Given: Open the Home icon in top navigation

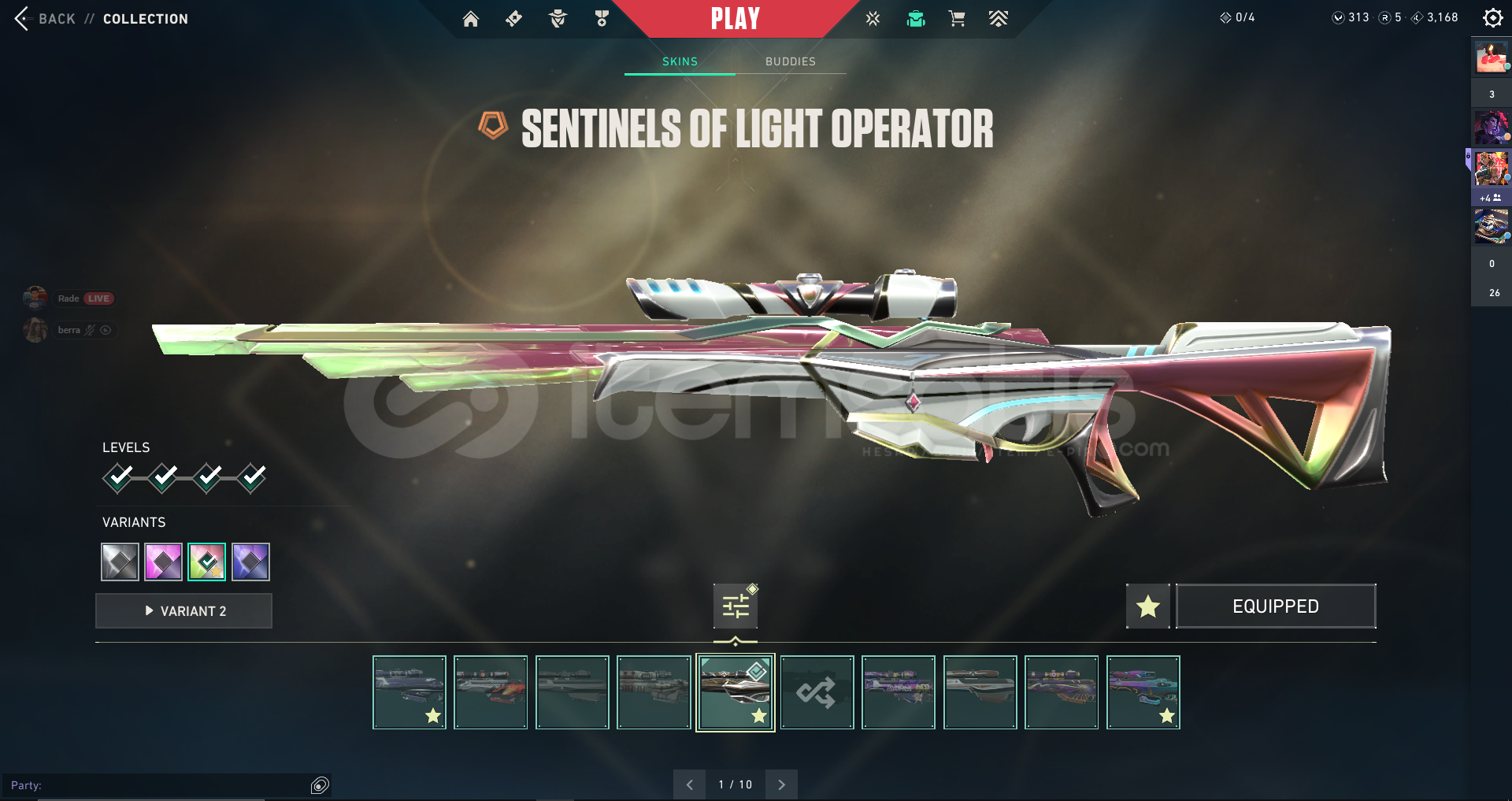Looking at the screenshot, I should pos(470,19).
